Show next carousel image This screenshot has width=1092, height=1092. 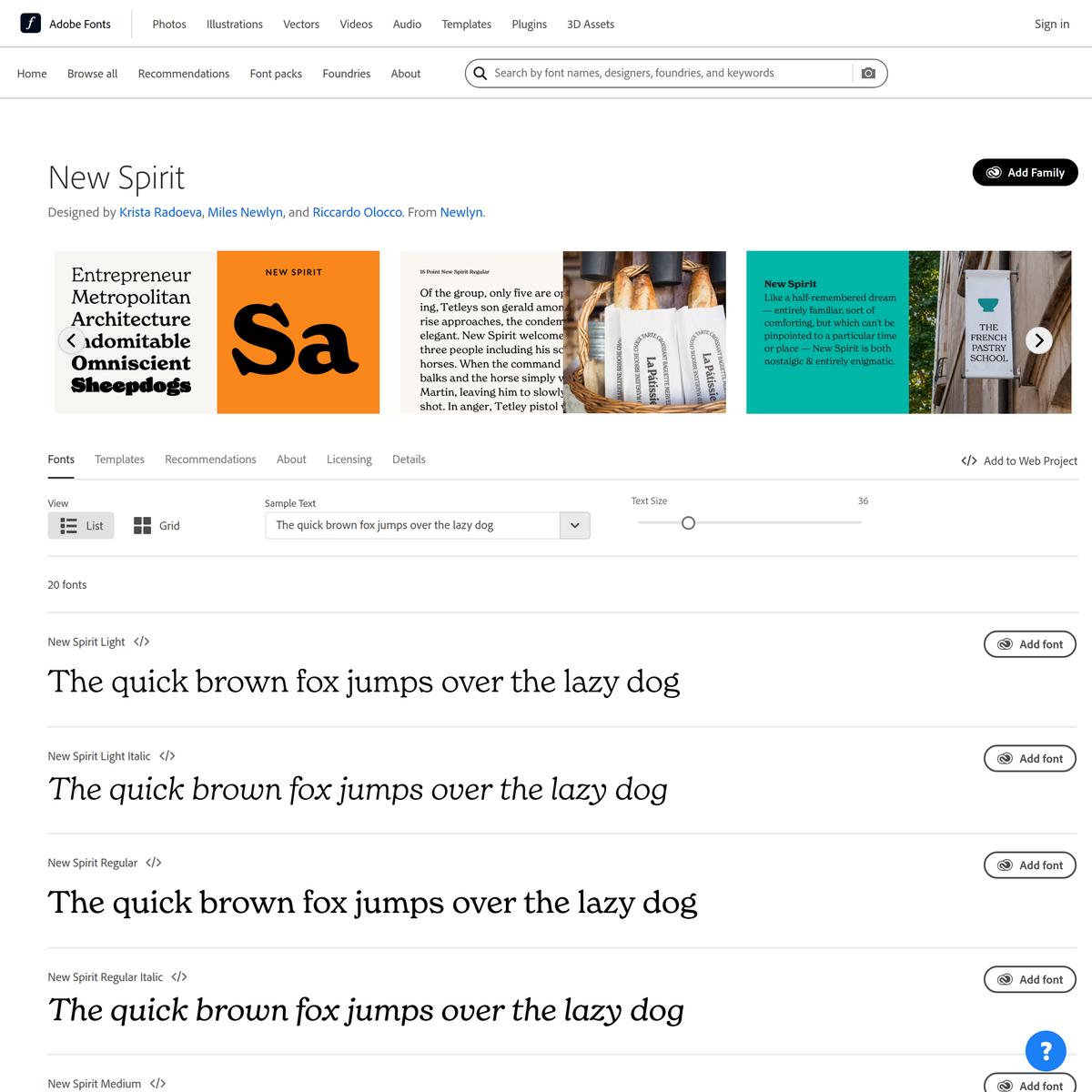click(1038, 340)
